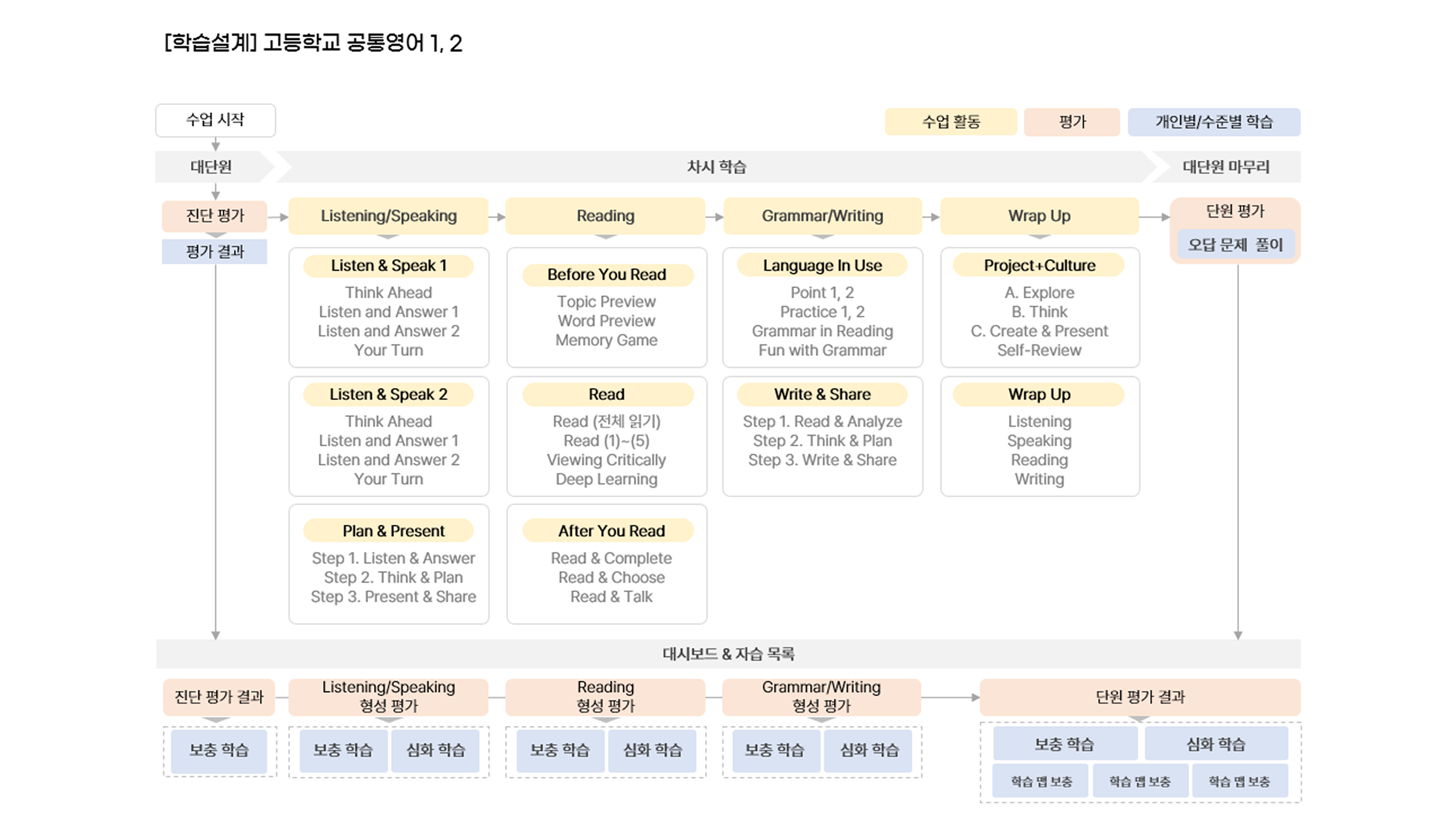Click Practice 1, 2 text
1456x819 pixels.
[x=822, y=312]
